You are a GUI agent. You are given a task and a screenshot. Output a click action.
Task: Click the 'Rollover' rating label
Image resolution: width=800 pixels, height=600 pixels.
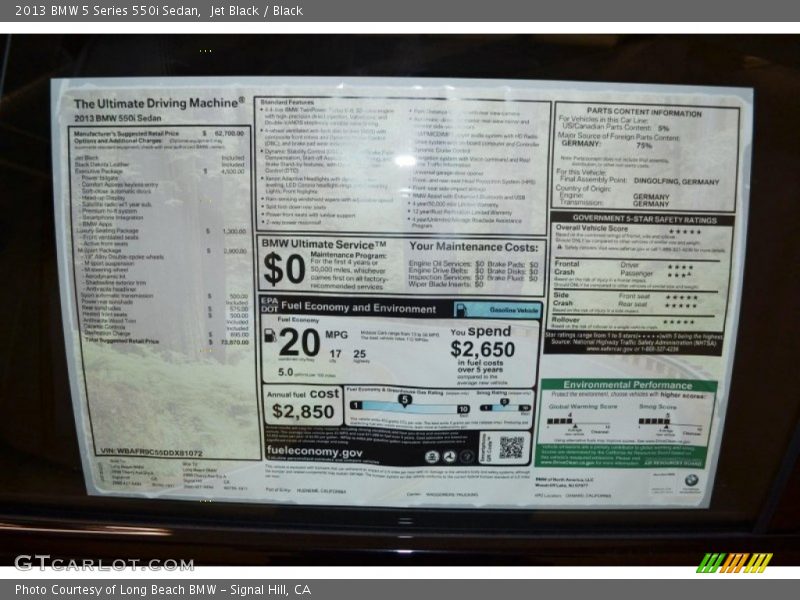point(565,320)
